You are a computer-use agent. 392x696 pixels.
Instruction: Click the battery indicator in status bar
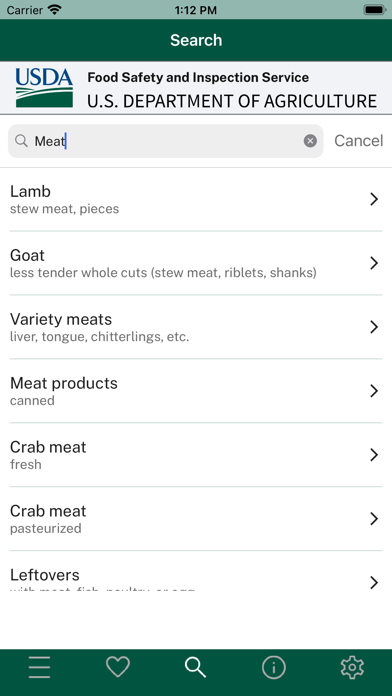pyautogui.click(x=374, y=10)
